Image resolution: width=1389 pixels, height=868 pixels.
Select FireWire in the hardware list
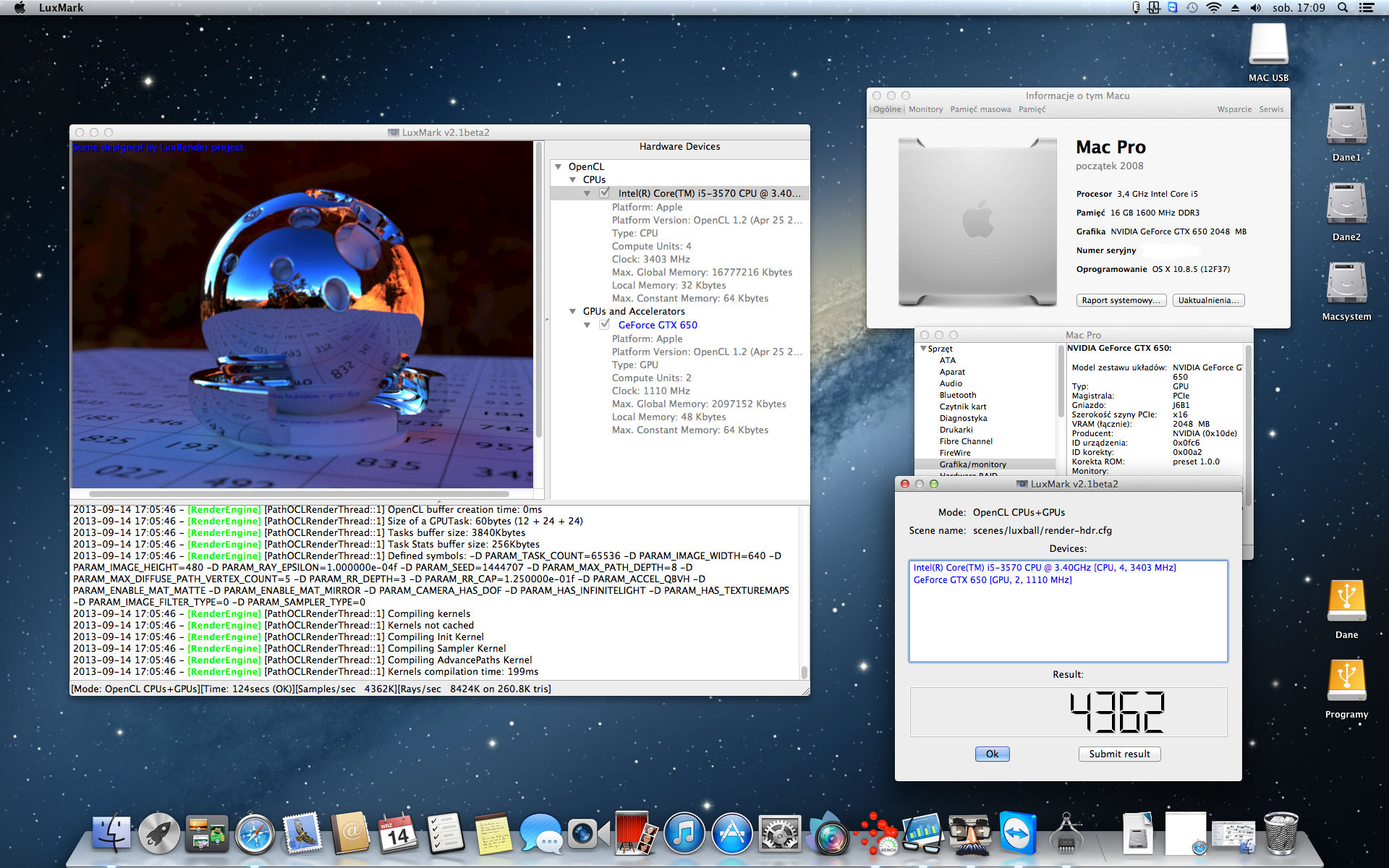(x=955, y=453)
